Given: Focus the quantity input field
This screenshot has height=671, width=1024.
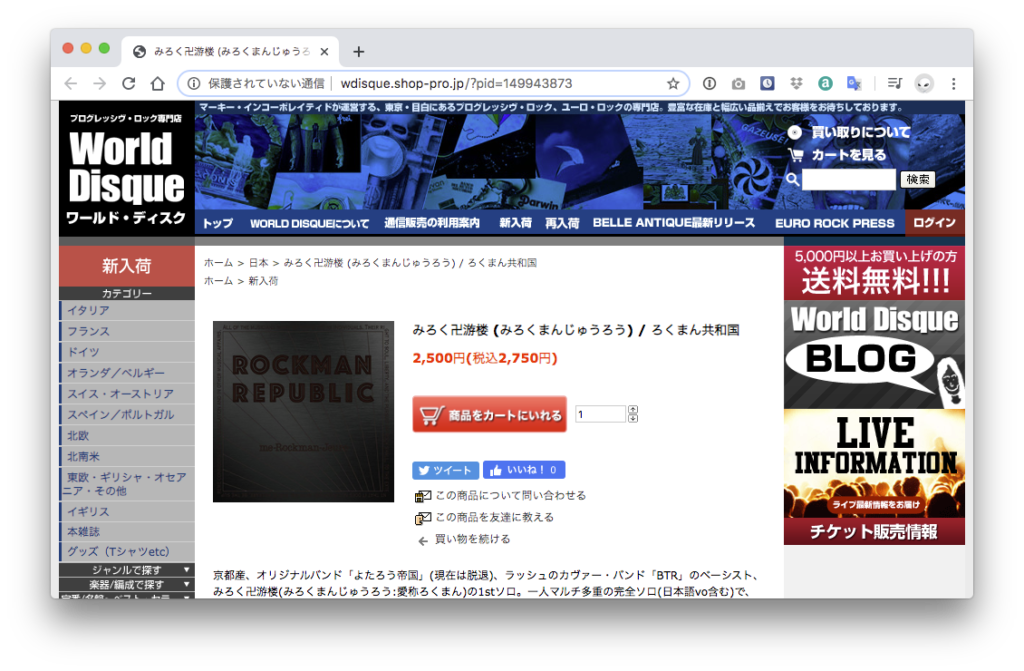Looking at the screenshot, I should (x=601, y=414).
